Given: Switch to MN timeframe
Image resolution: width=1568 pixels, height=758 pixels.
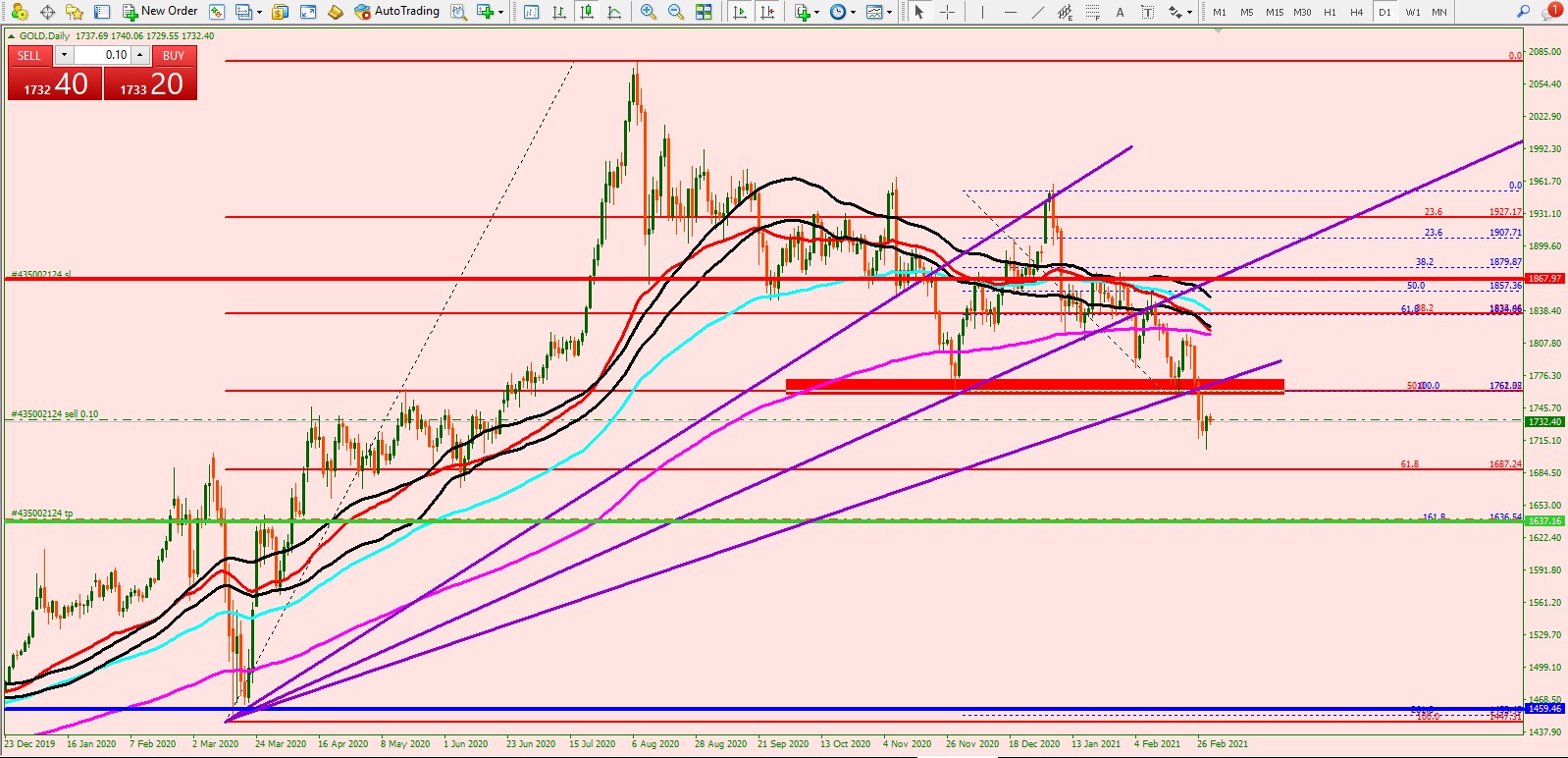Looking at the screenshot, I should 1439,12.
